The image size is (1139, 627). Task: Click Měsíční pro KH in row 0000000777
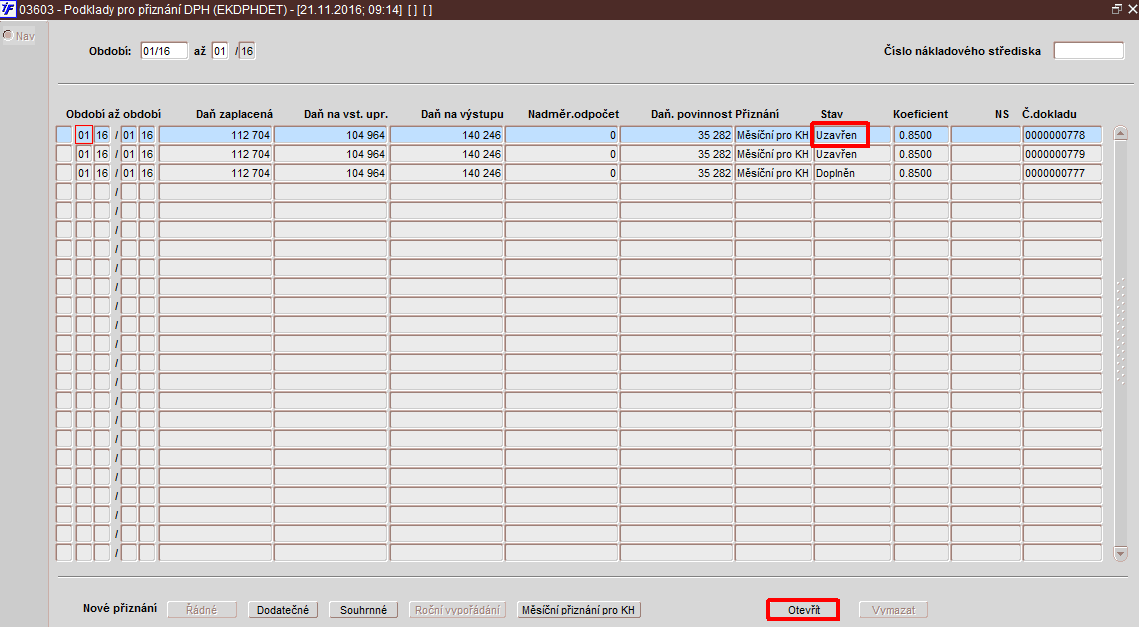click(773, 173)
